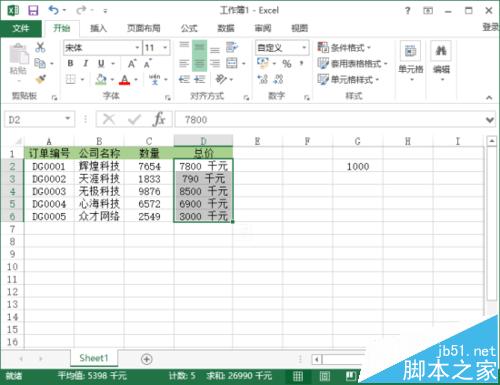This screenshot has height=385, width=500.
Task: Switch to Page Layout view in the status bar
Action: 324,377
